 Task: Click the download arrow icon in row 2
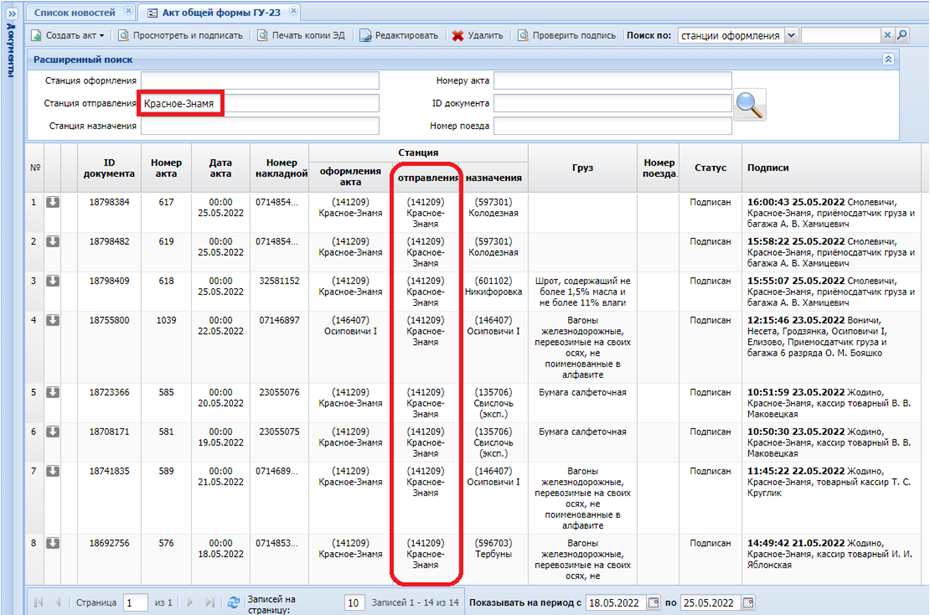pyautogui.click(x=53, y=241)
